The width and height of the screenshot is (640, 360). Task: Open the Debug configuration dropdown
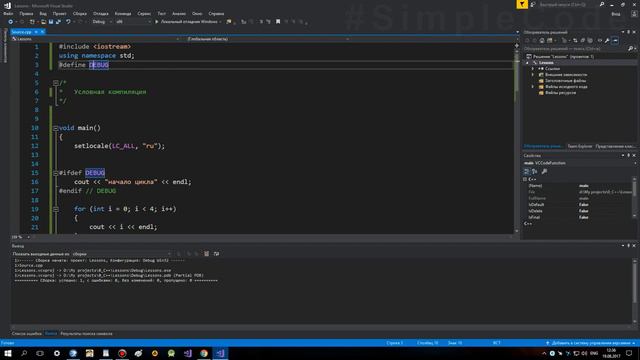coord(102,22)
